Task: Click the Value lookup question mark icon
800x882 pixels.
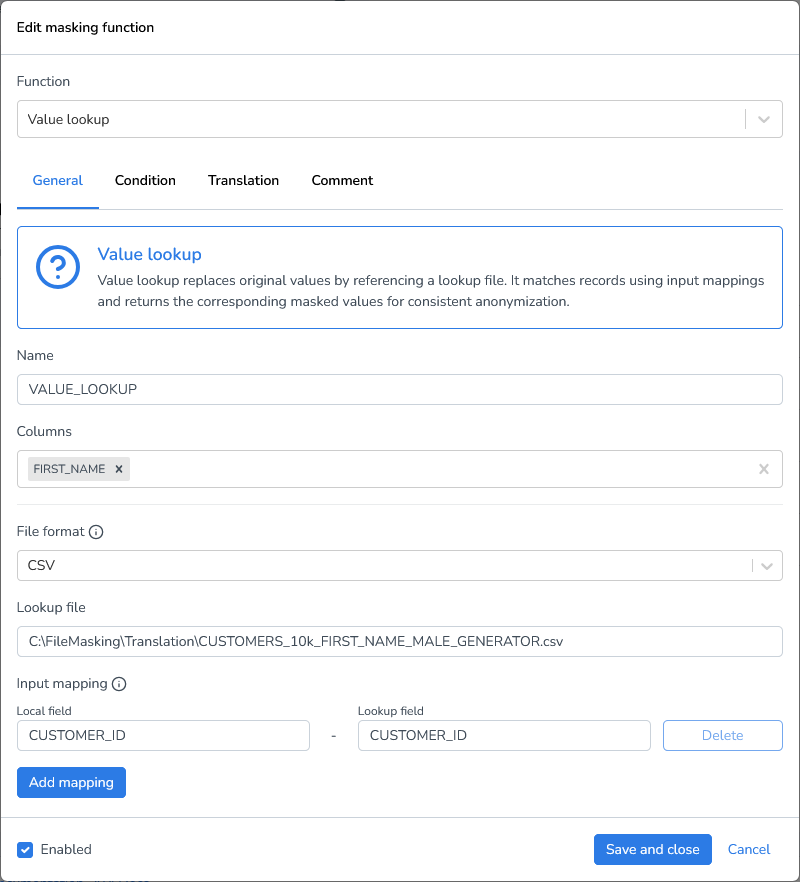Action: coord(57,268)
